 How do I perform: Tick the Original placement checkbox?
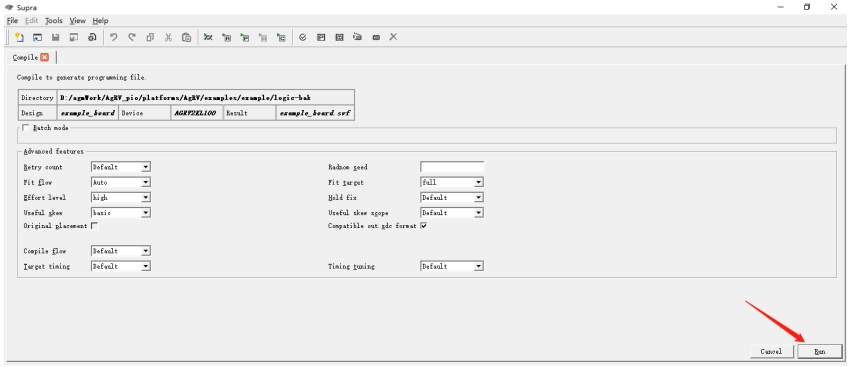95,226
